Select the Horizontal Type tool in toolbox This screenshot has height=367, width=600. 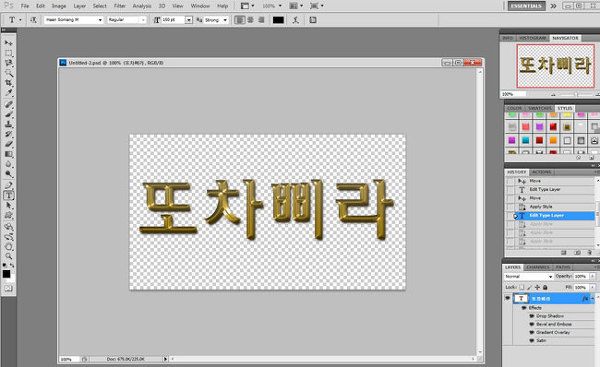(8, 196)
